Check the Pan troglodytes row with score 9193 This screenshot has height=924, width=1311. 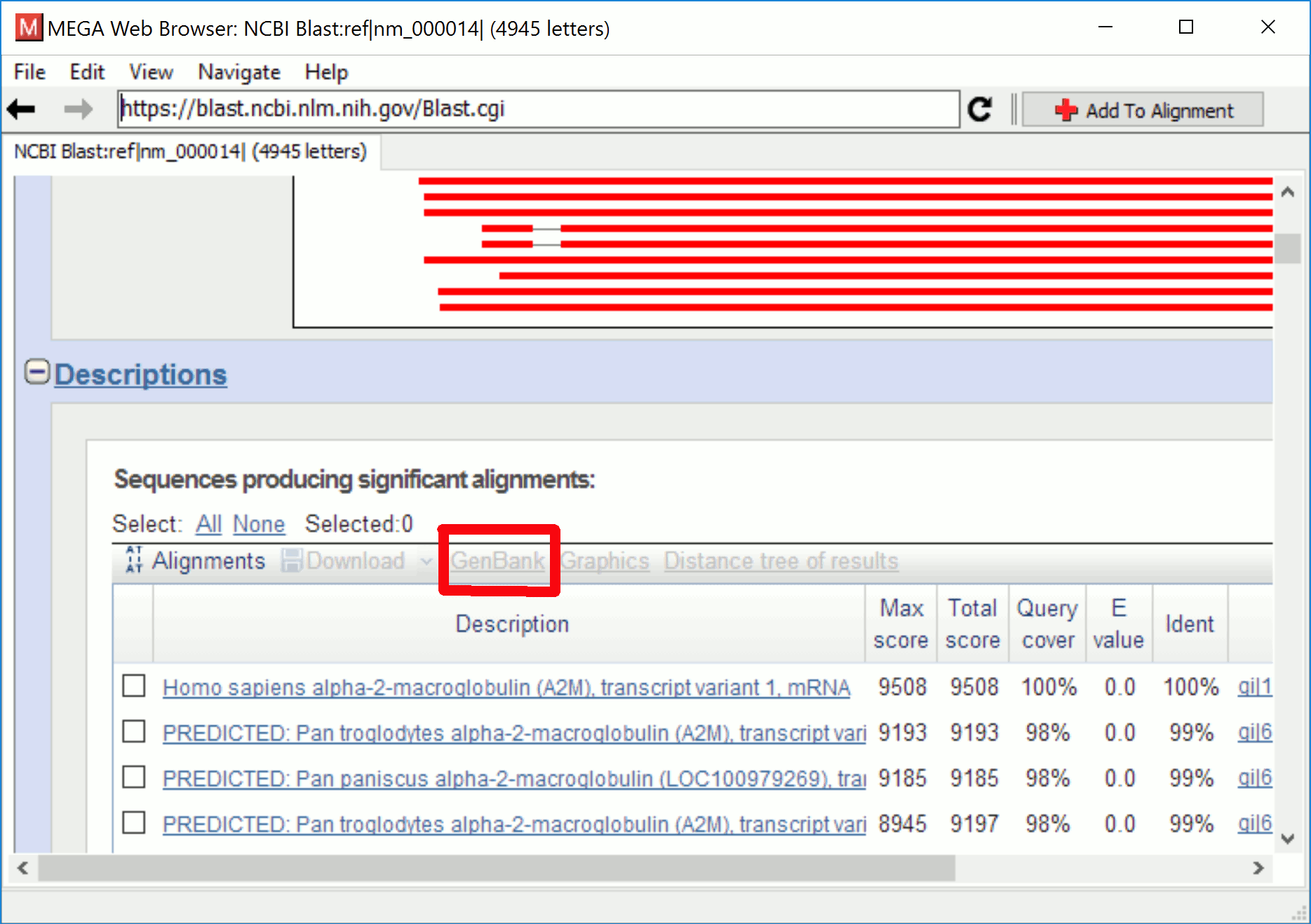134,732
